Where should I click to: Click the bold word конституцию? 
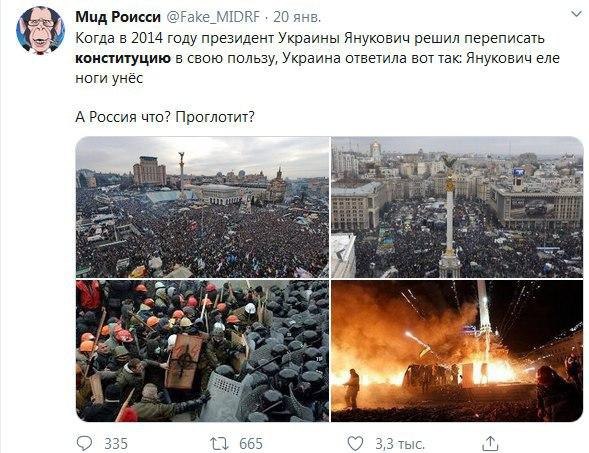click(123, 58)
